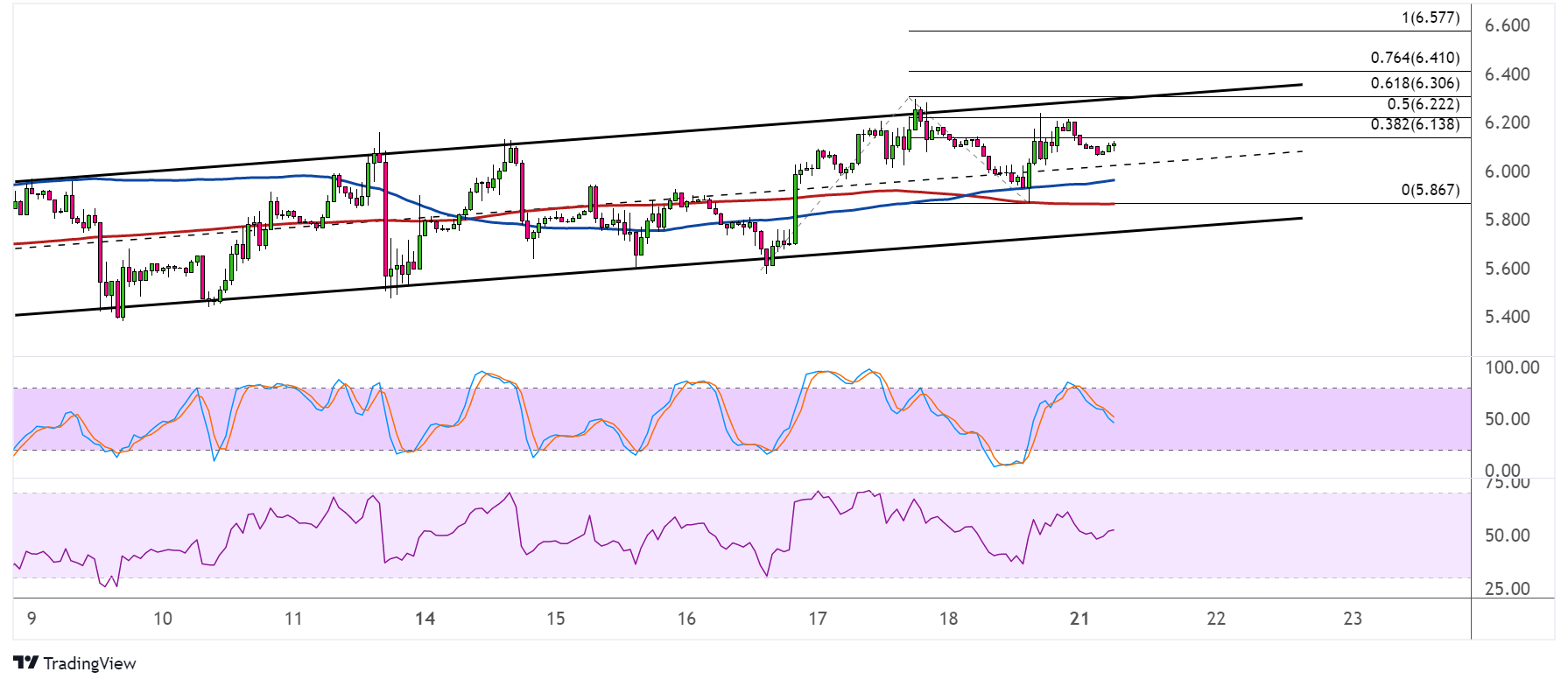Image resolution: width=1568 pixels, height=686 pixels.
Task: Click the 6.400 price axis label
Action: [1508, 74]
